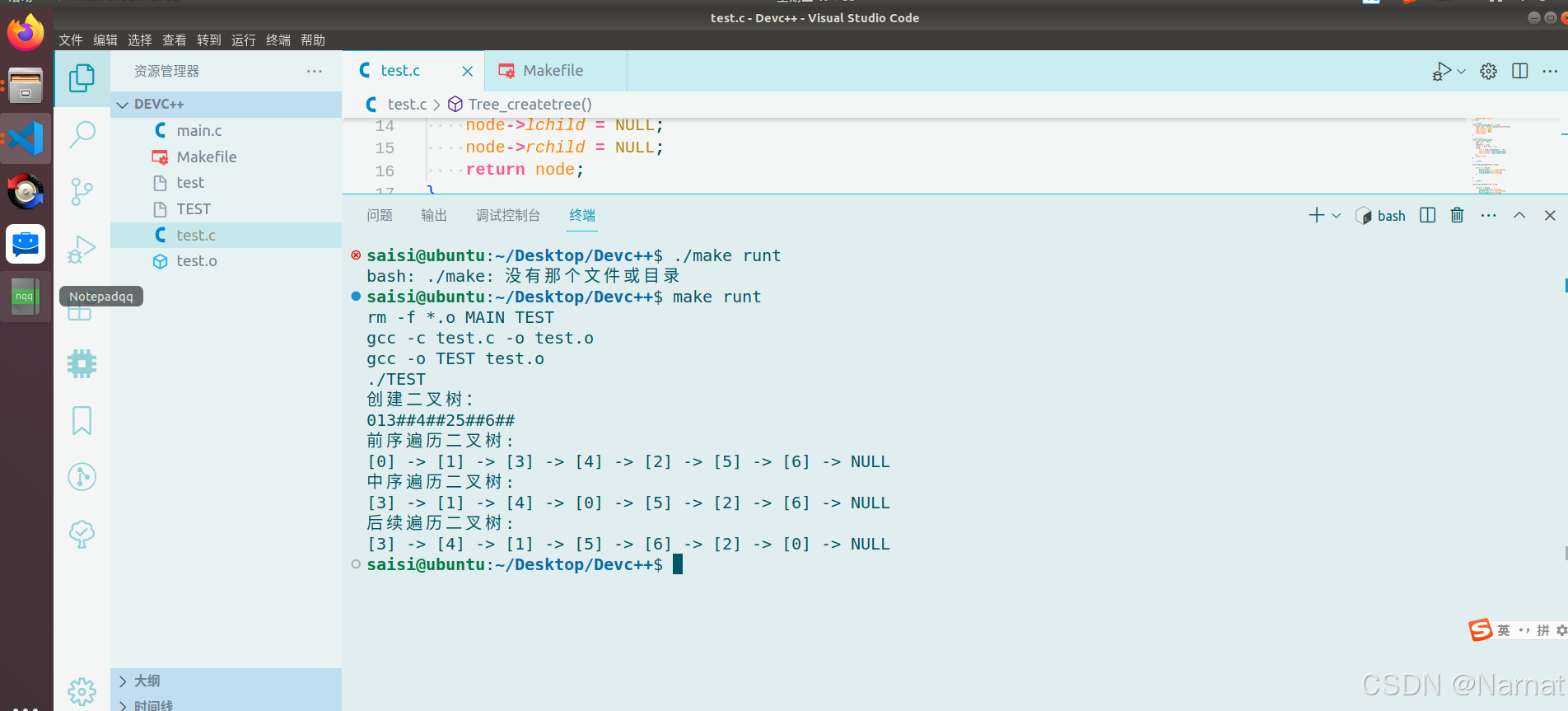Click the 拼 mode in IME bar
Image resolution: width=1568 pixels, height=711 pixels.
(1543, 630)
